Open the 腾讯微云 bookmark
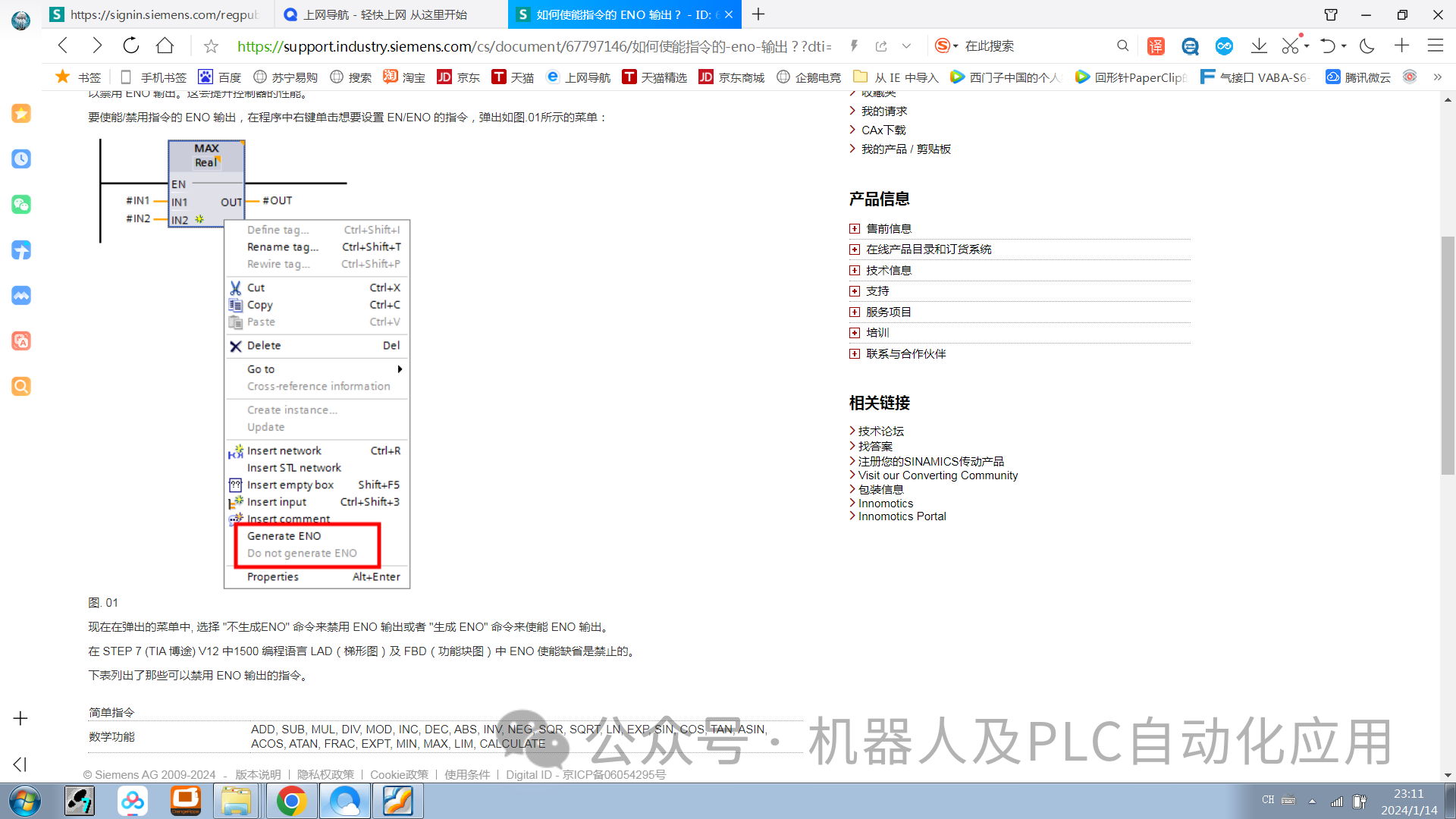 pyautogui.click(x=1359, y=77)
